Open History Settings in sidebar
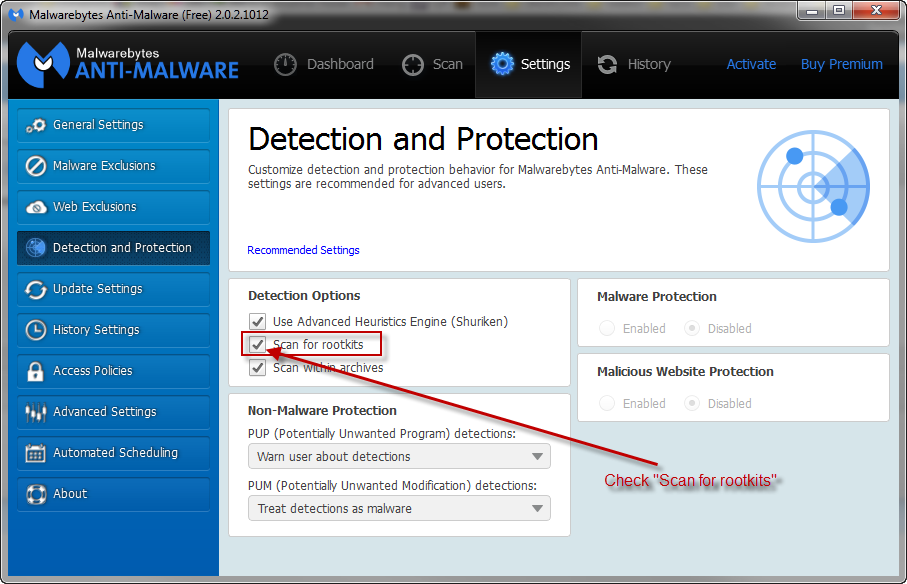Screen dimensions: 907x584 pyautogui.click(x=113, y=330)
